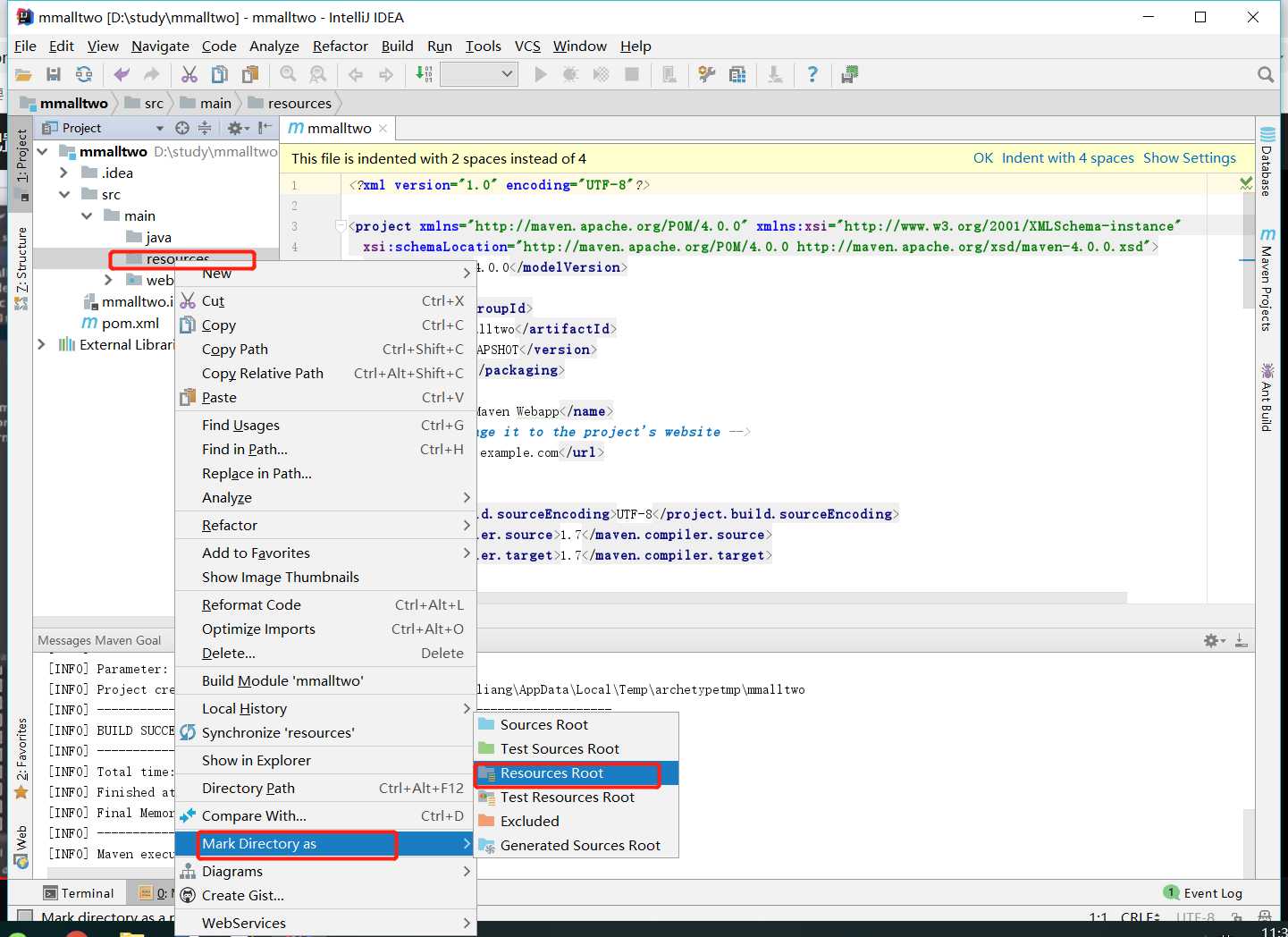The width and height of the screenshot is (1288, 937).
Task: Open the Favorites side tab
Action: coord(21,758)
